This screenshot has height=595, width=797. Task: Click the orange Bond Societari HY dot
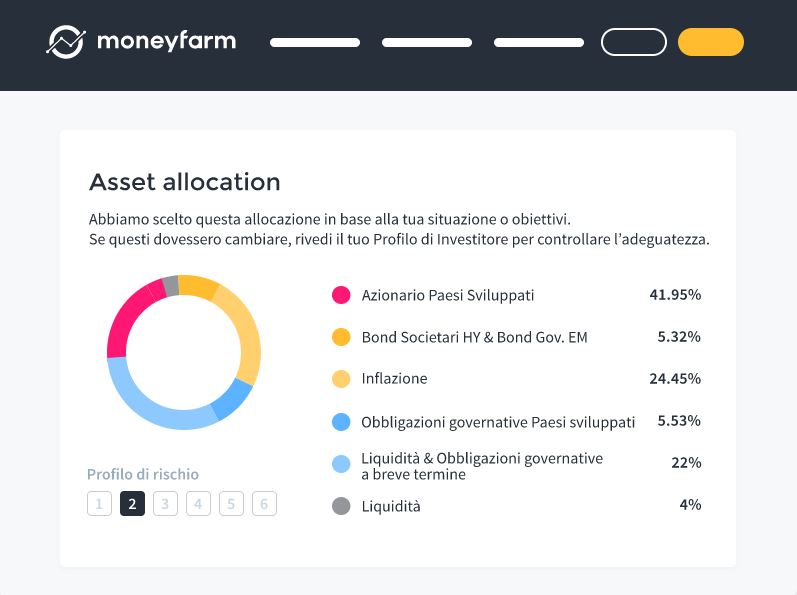click(x=341, y=337)
